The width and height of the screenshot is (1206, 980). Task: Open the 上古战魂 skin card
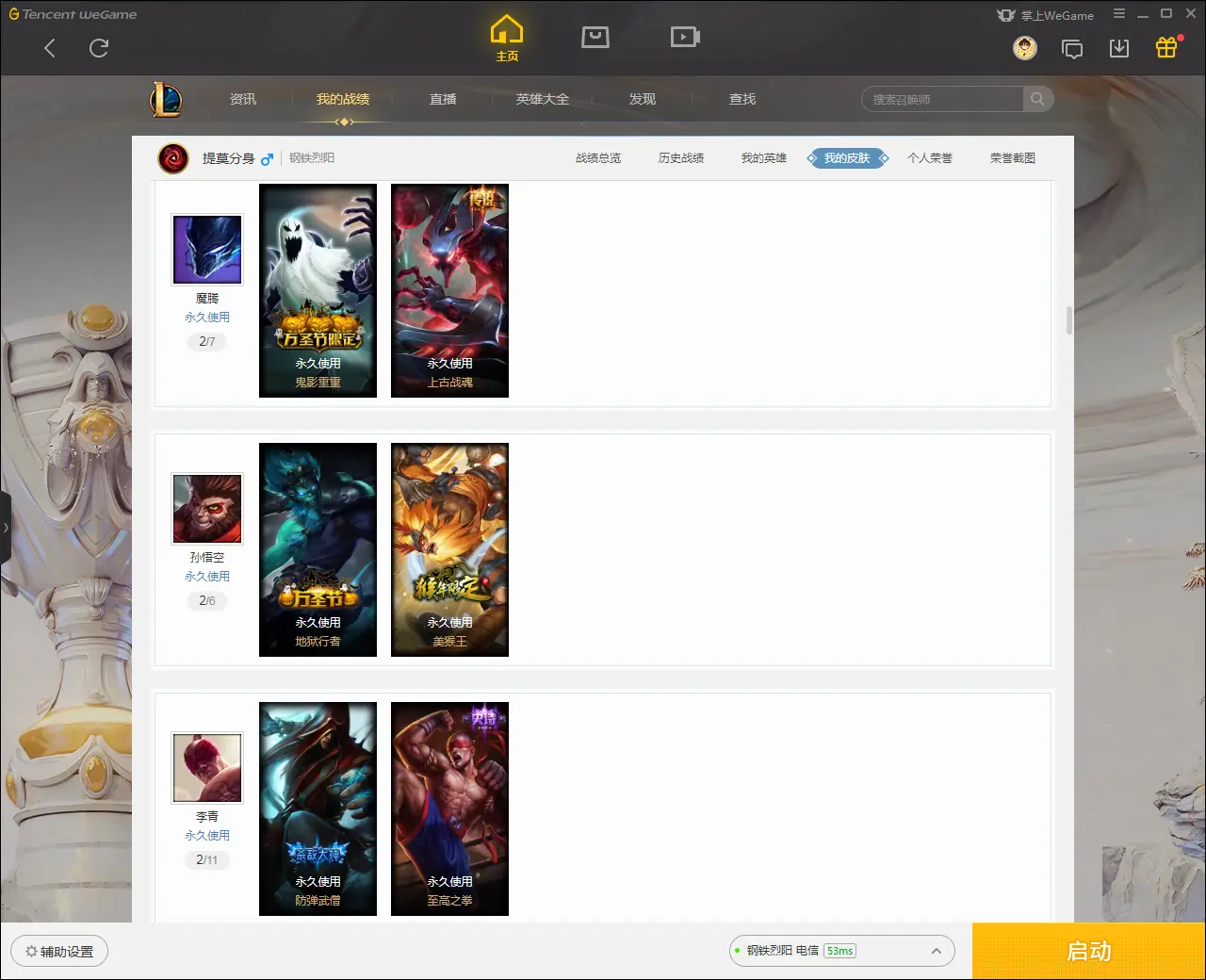(x=450, y=290)
